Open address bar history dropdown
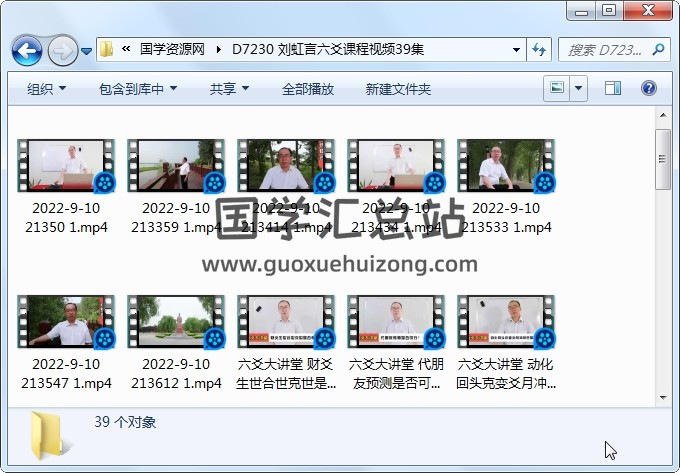The height and width of the screenshot is (473, 680). (516, 49)
